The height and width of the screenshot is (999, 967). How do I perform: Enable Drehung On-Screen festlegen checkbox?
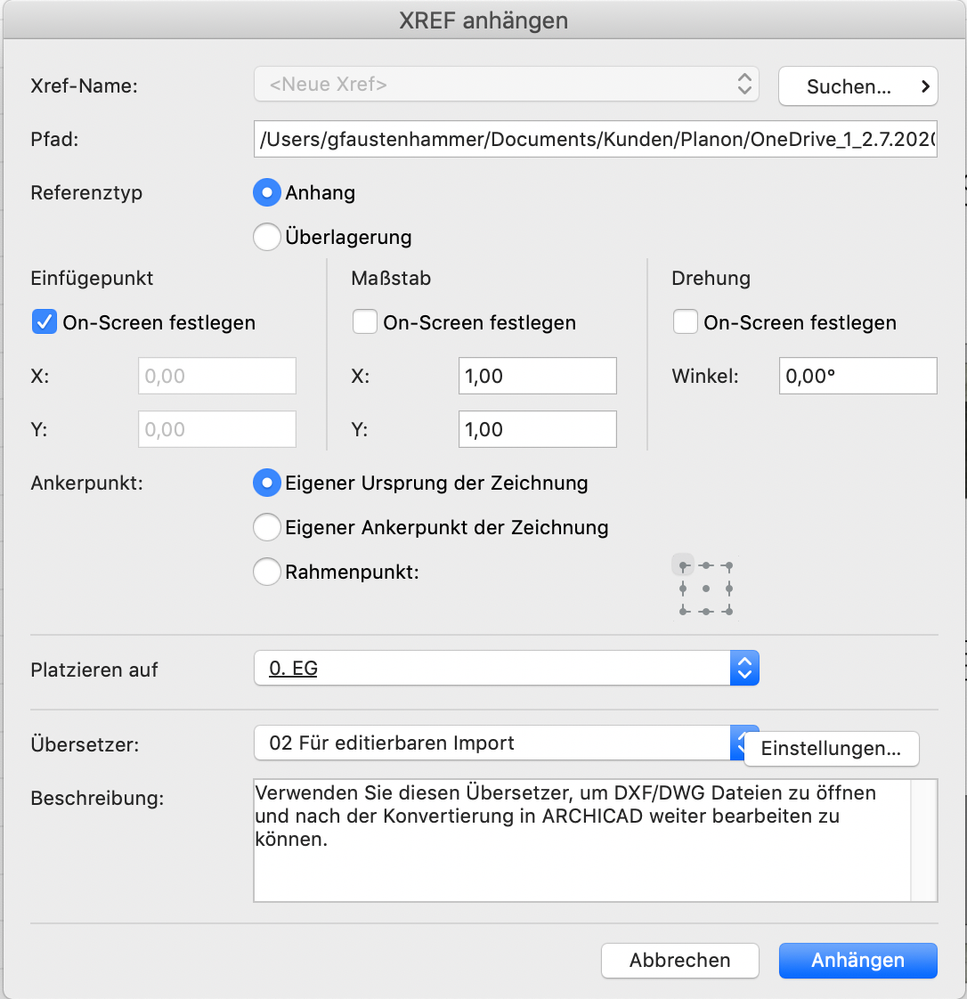click(685, 323)
